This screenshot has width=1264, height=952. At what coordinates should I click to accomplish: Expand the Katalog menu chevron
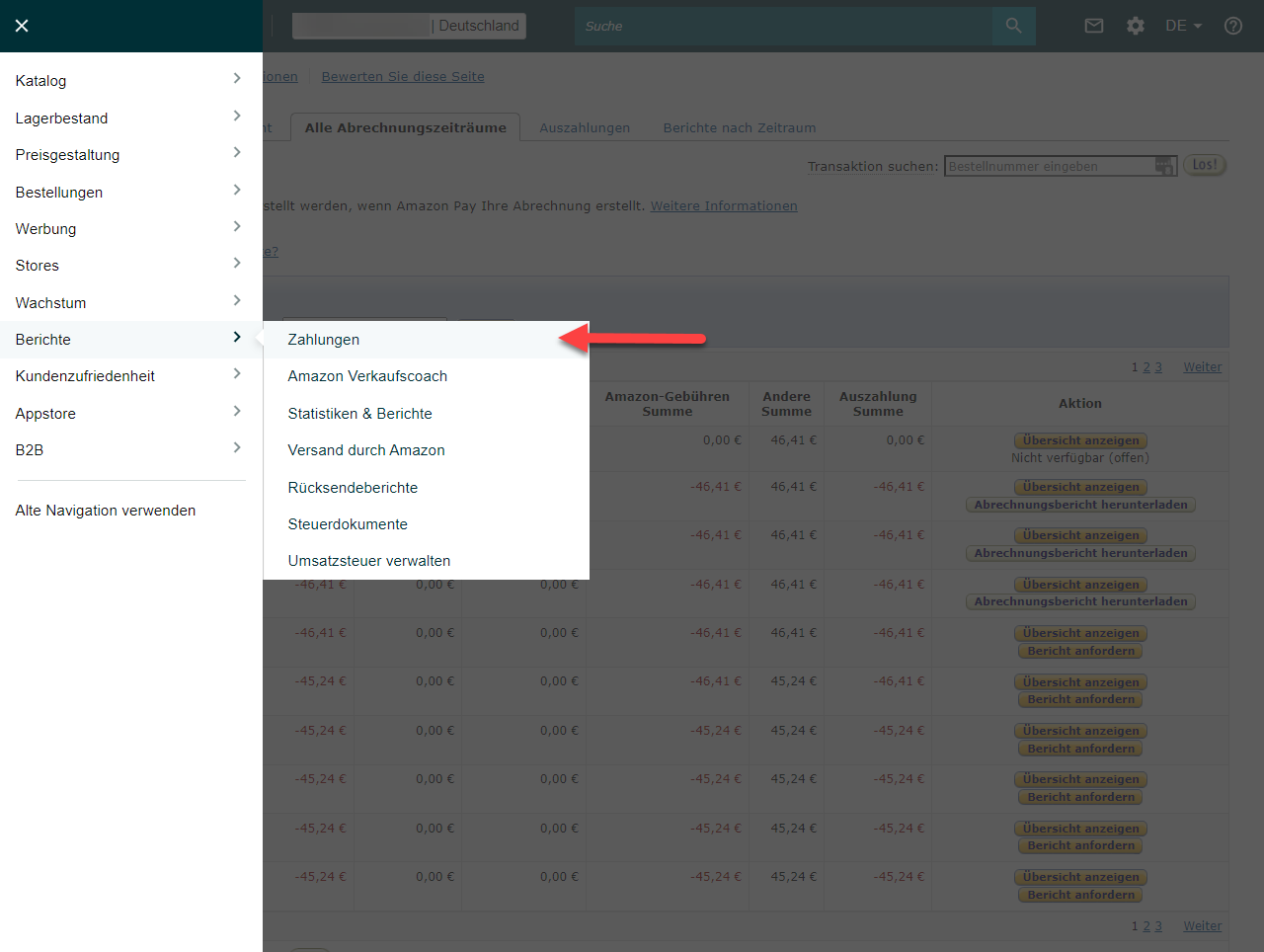click(237, 79)
